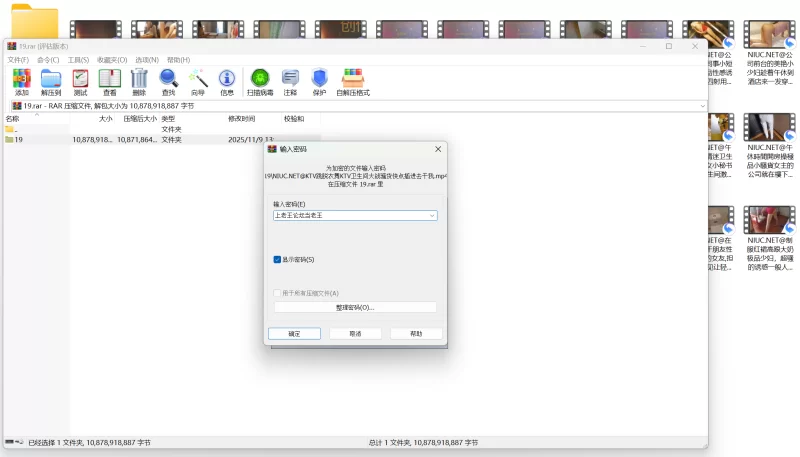
Task: Click the 自解压格式 (SFX) toolbar icon
Action: click(x=353, y=82)
